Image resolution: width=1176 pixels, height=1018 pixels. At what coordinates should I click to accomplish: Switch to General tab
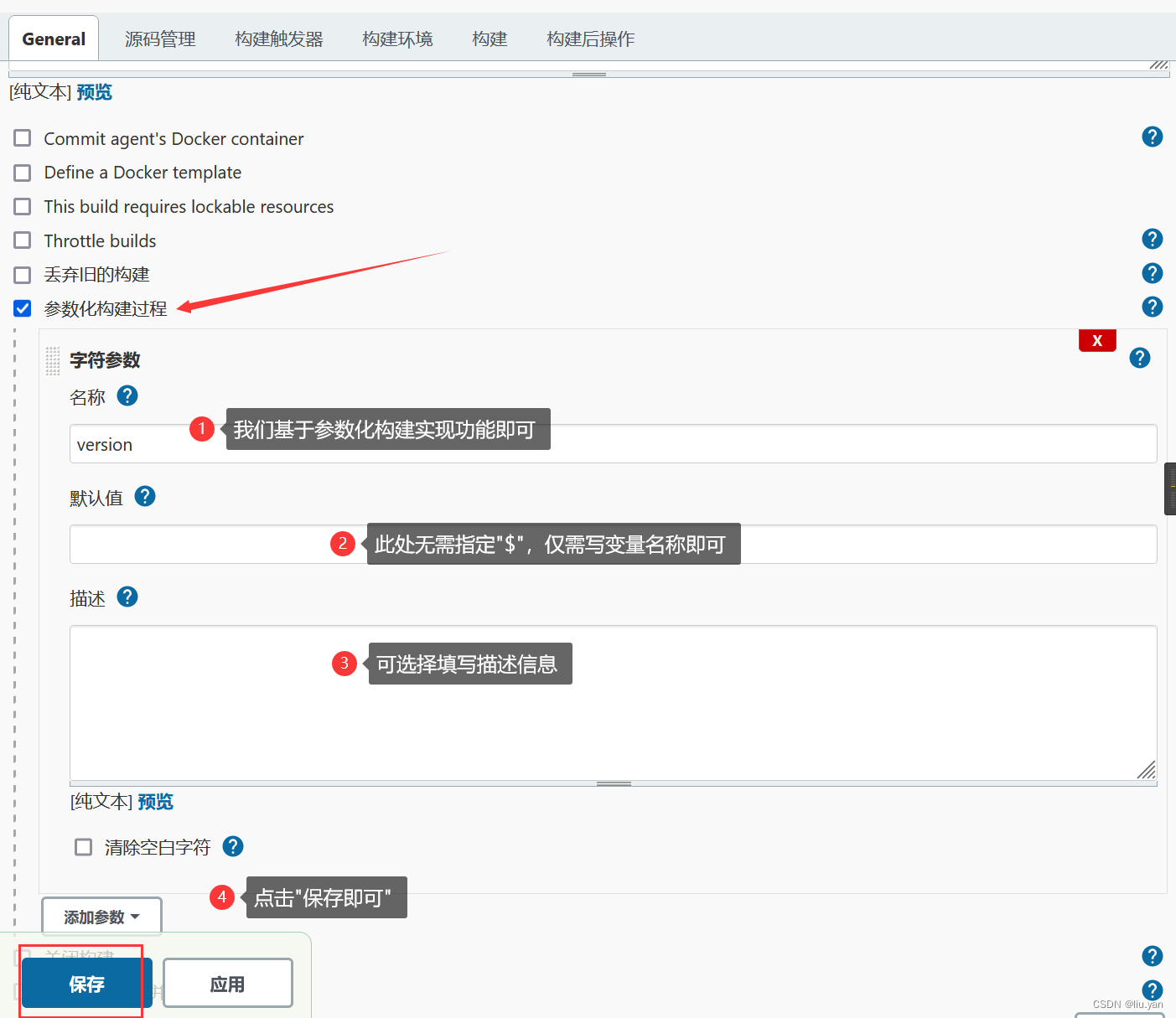point(54,39)
